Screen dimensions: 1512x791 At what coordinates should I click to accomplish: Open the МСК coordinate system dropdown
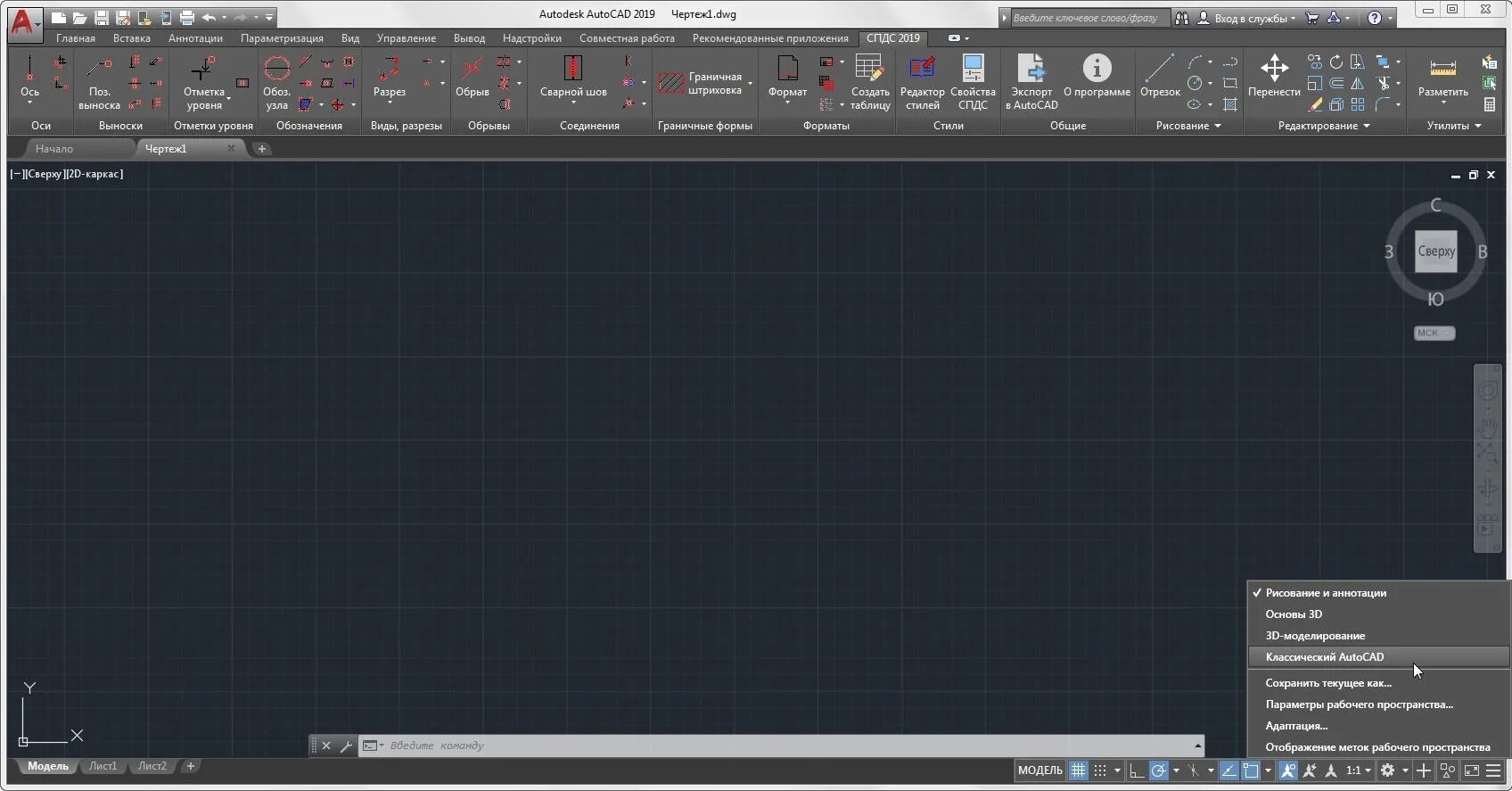coord(1434,333)
